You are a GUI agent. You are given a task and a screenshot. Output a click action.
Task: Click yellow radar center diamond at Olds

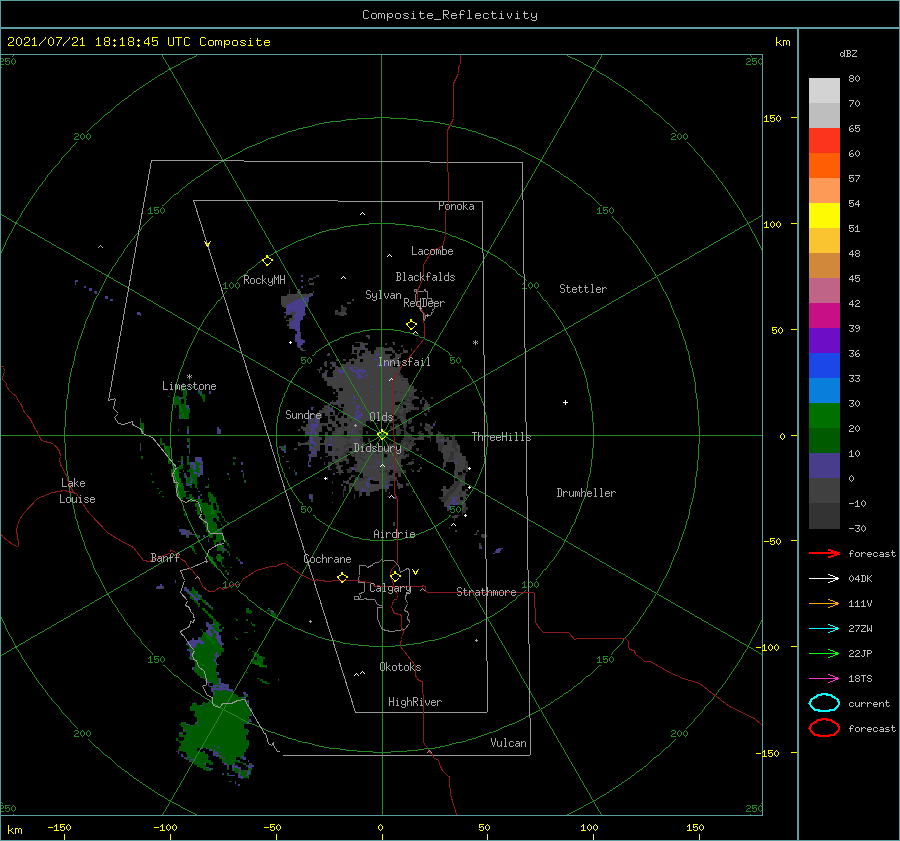(382, 435)
